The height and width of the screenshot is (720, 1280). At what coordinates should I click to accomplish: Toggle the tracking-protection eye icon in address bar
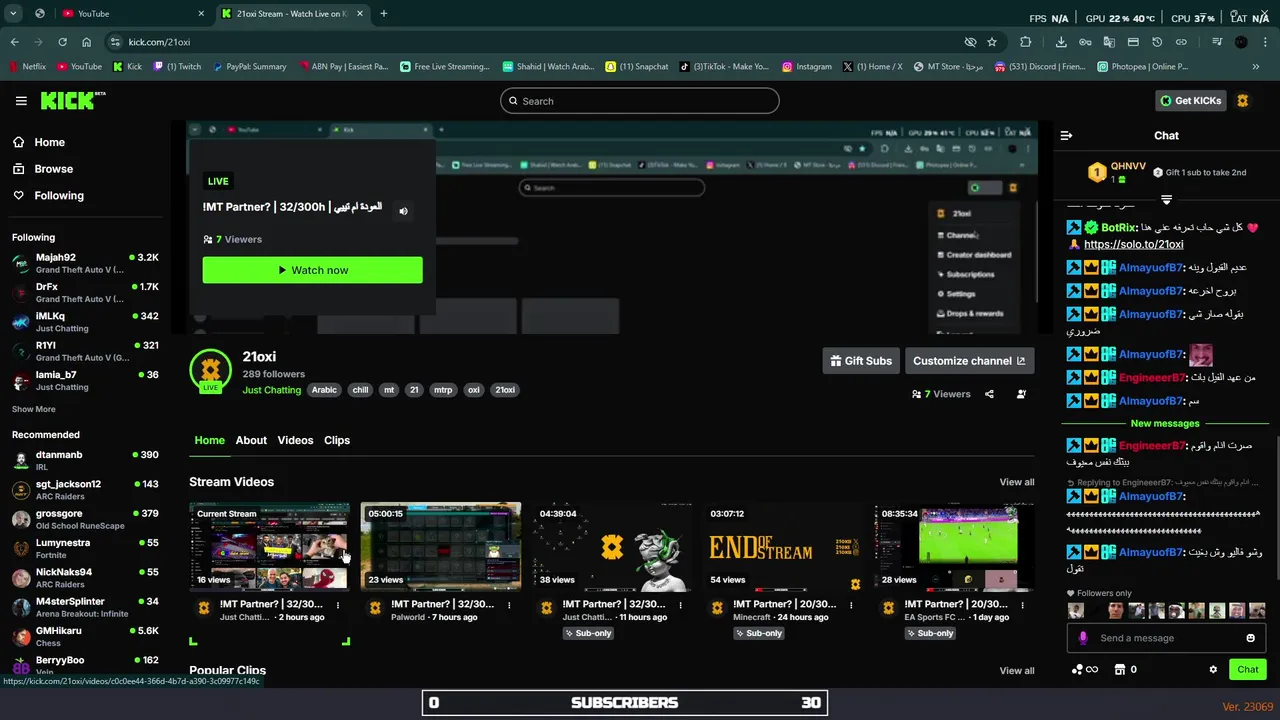970,42
